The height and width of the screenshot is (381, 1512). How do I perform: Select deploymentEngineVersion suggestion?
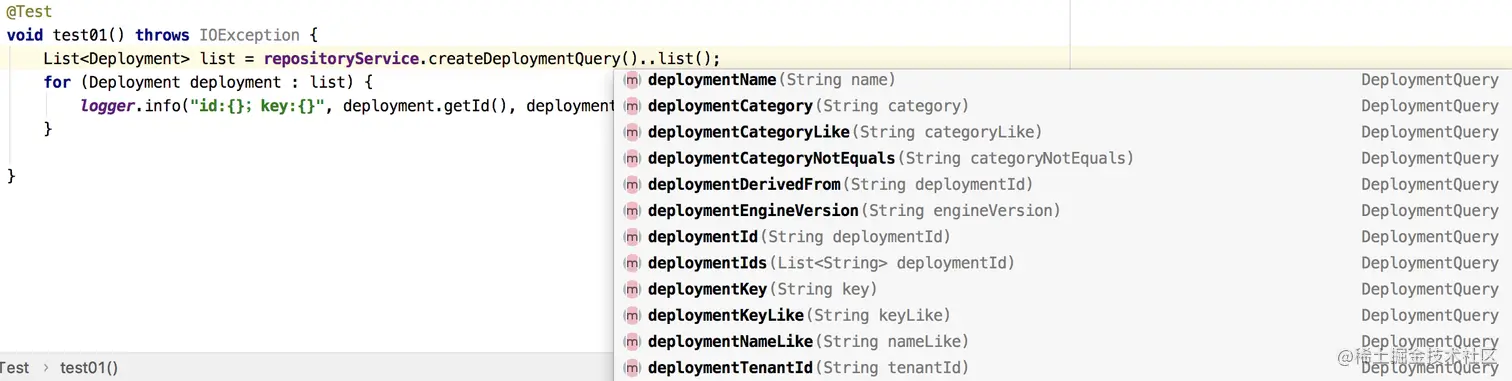(x=1062, y=210)
